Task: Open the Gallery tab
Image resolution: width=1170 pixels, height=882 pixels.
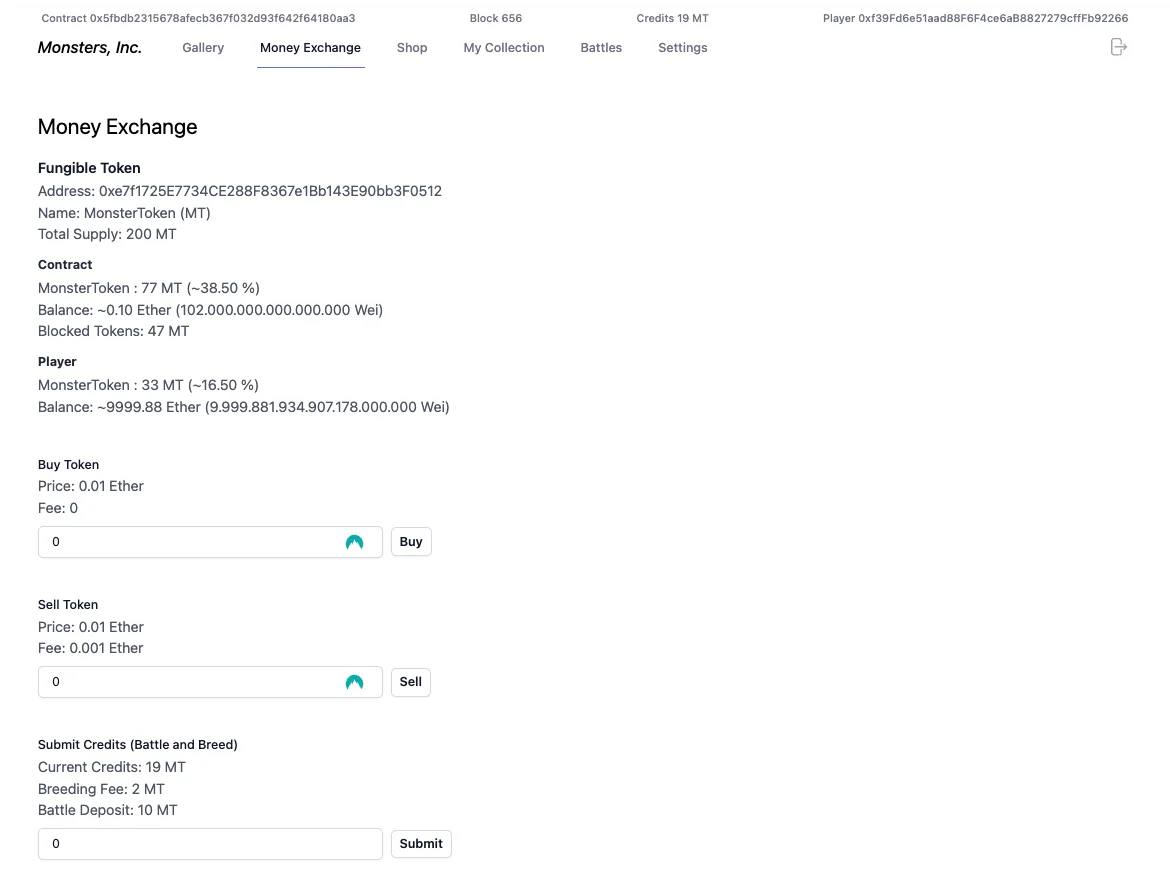Action: click(x=203, y=48)
